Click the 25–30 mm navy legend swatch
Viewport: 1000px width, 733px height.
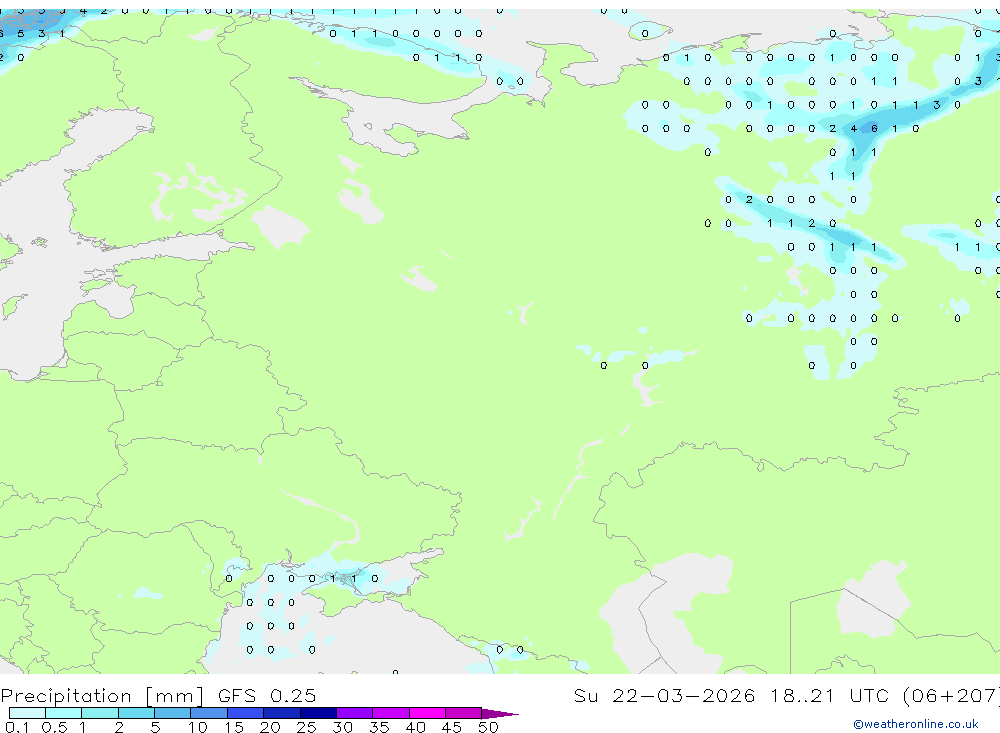pyautogui.click(x=318, y=713)
